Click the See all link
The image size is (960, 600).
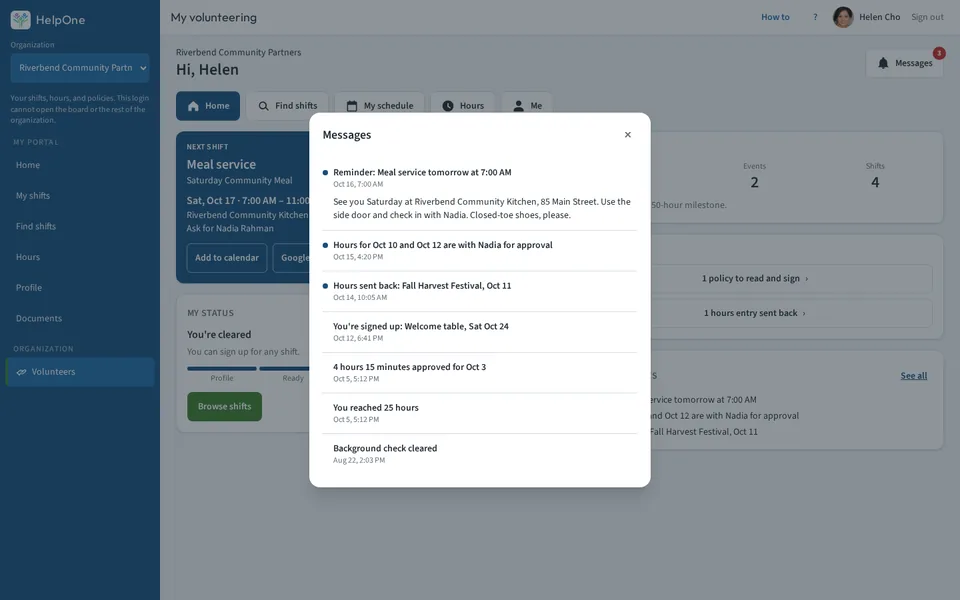pos(913,376)
